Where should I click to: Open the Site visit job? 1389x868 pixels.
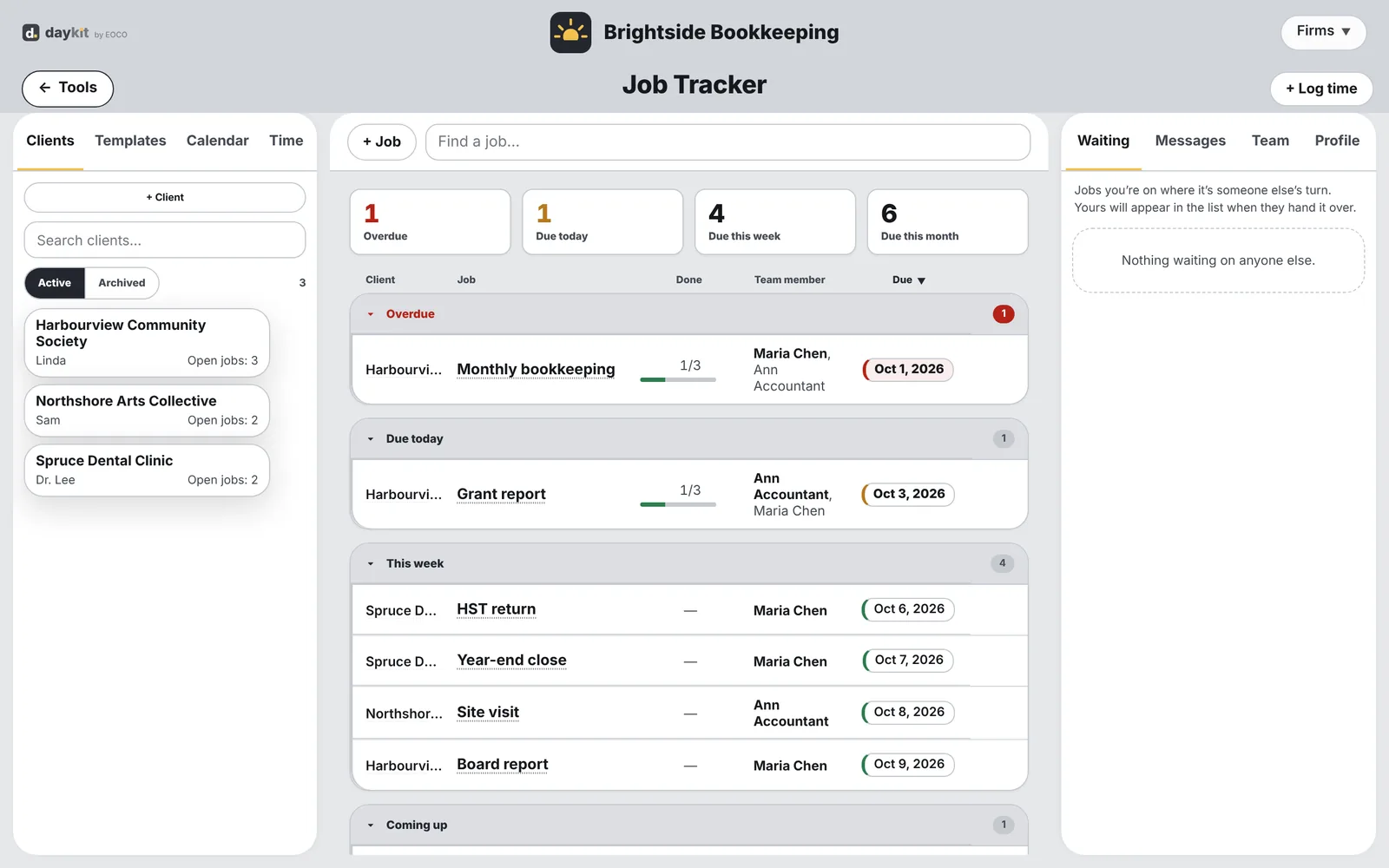(x=488, y=713)
